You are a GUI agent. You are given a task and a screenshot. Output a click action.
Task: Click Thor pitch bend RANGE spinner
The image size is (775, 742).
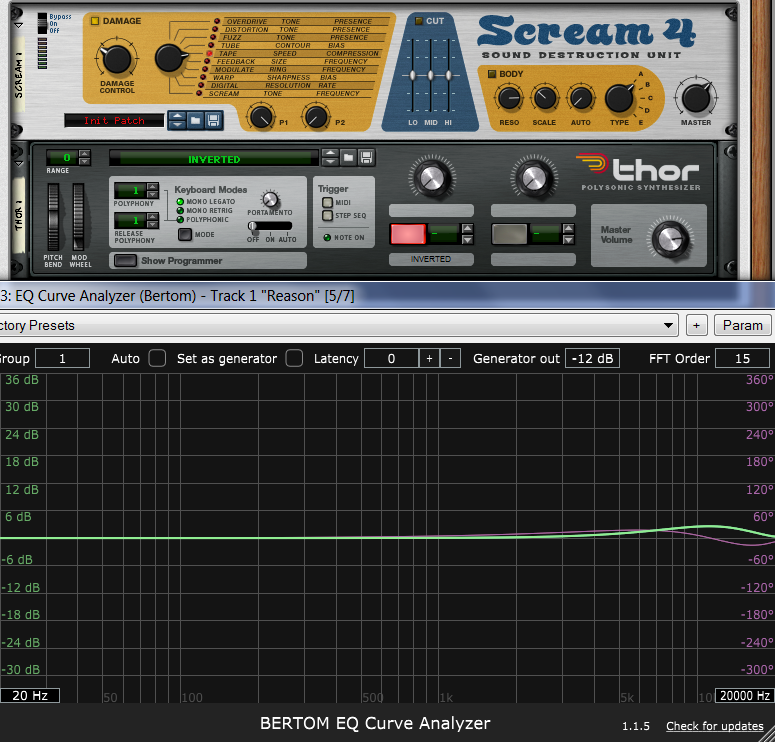(x=85, y=158)
